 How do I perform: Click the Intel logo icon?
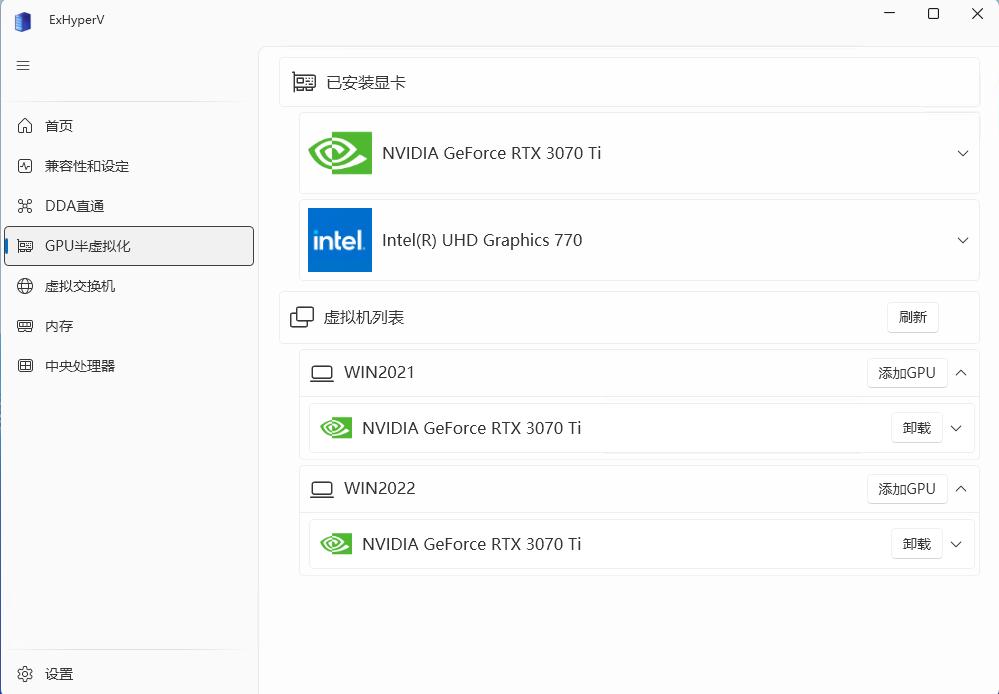tap(340, 240)
